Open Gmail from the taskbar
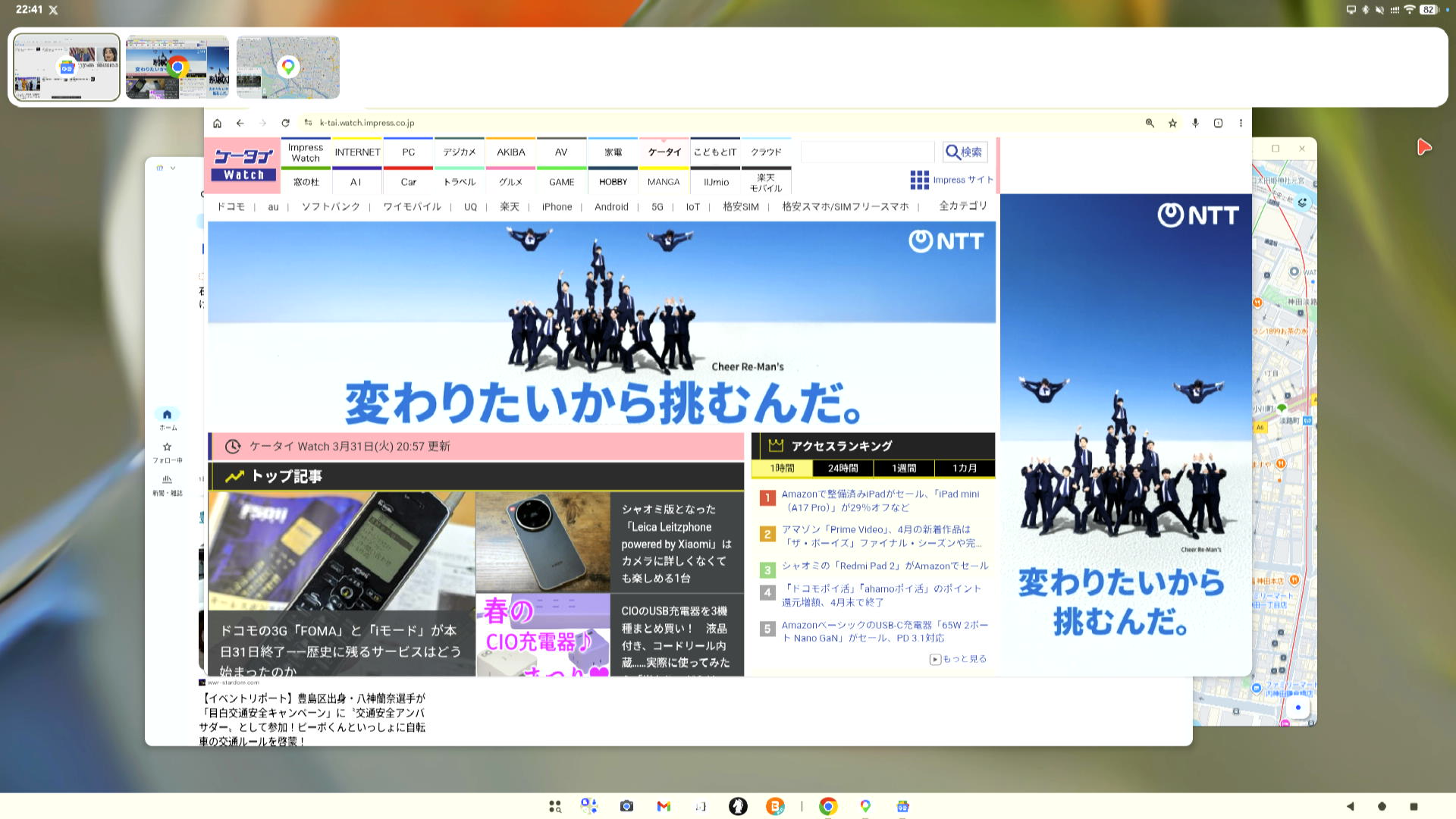 pyautogui.click(x=664, y=806)
